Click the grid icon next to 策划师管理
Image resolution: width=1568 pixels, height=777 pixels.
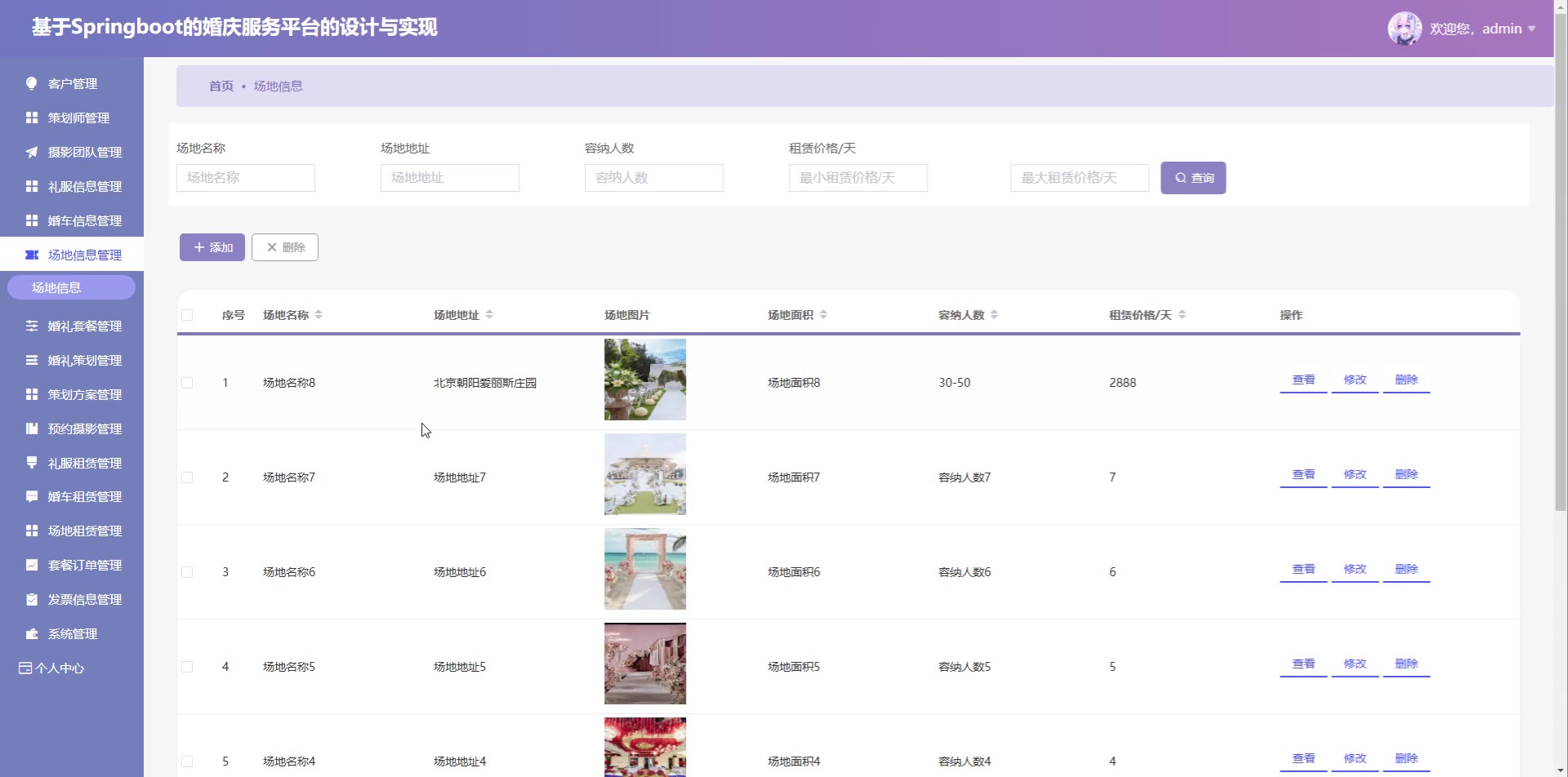click(32, 118)
